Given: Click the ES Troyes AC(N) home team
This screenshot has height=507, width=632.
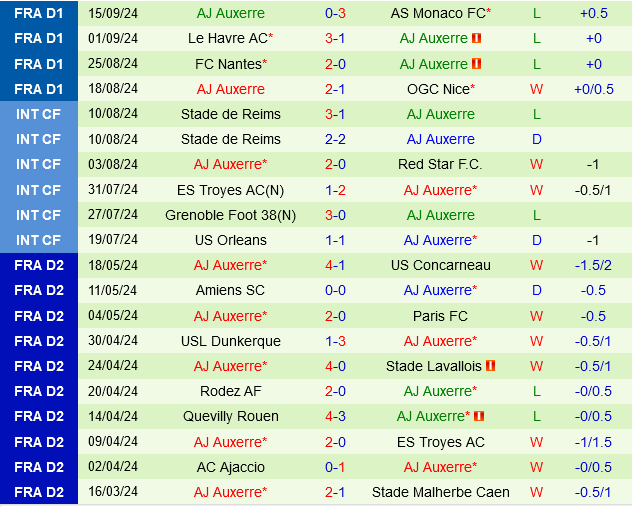Looking at the screenshot, I should (x=230, y=190).
